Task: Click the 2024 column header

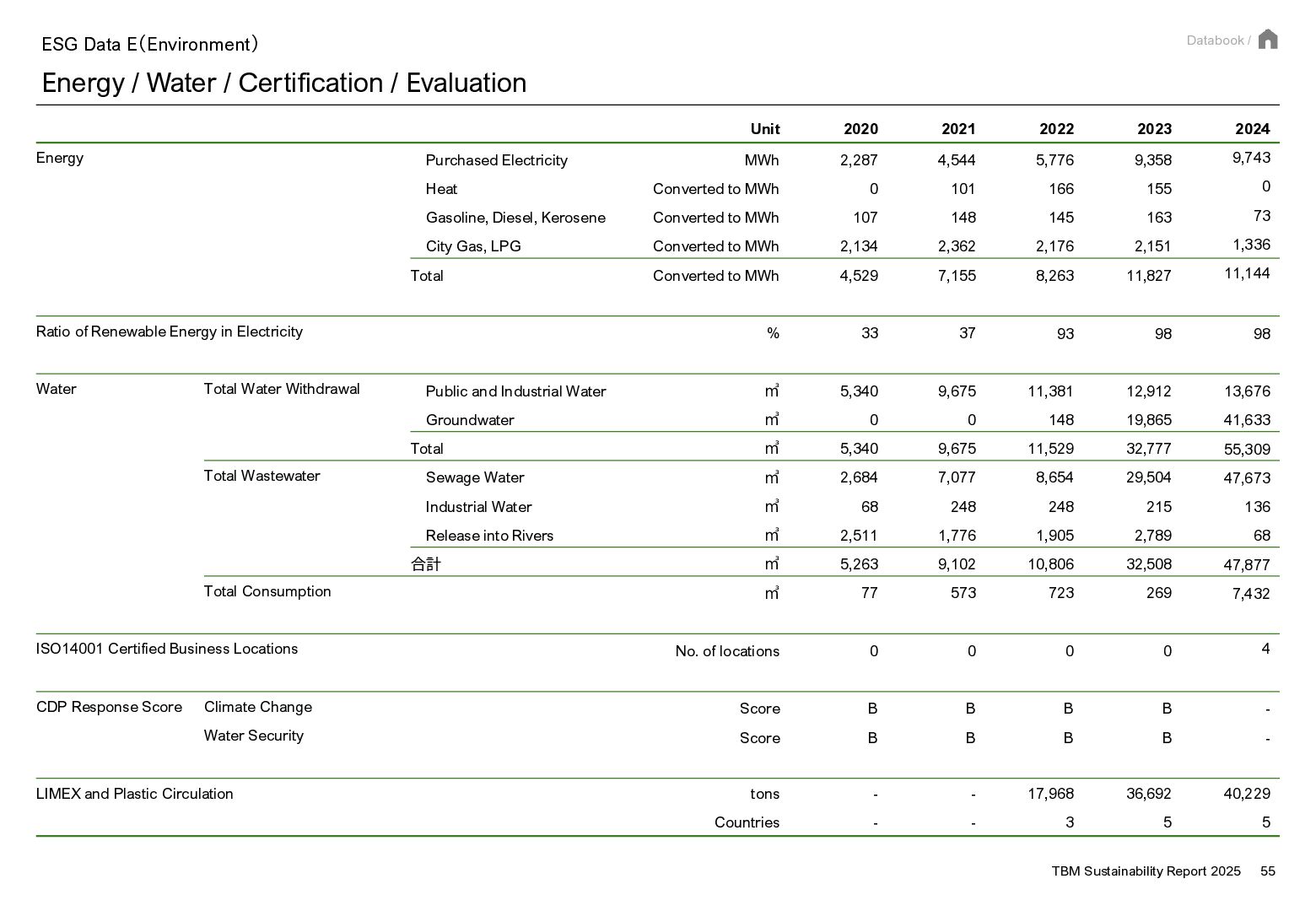Action: [1252, 129]
